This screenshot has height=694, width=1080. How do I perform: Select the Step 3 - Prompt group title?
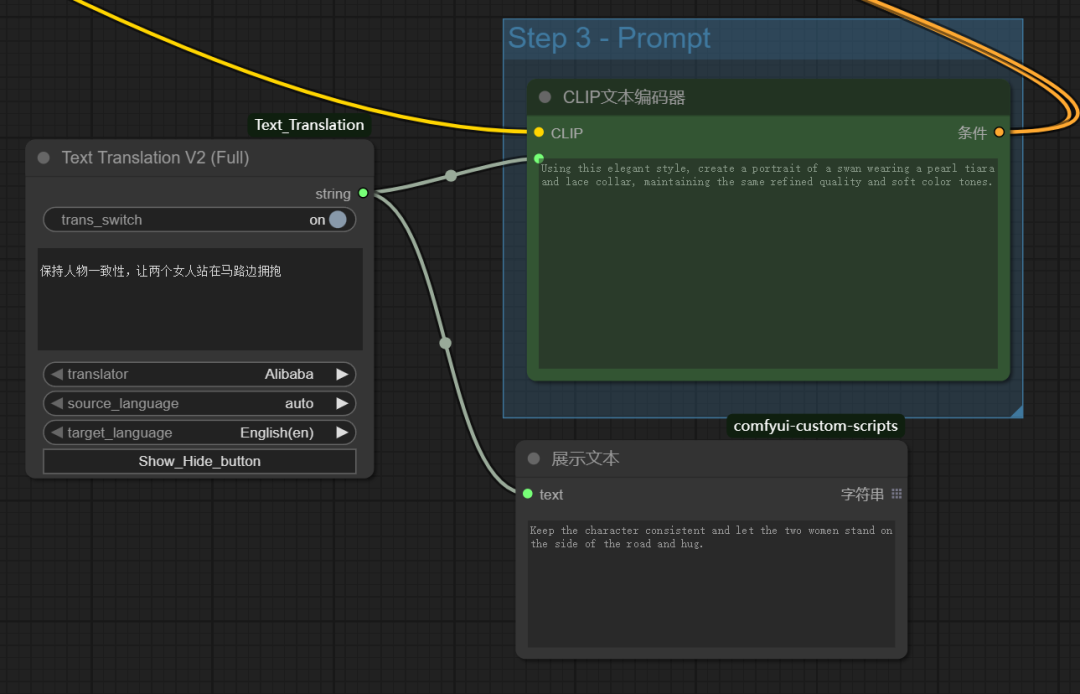(609, 38)
